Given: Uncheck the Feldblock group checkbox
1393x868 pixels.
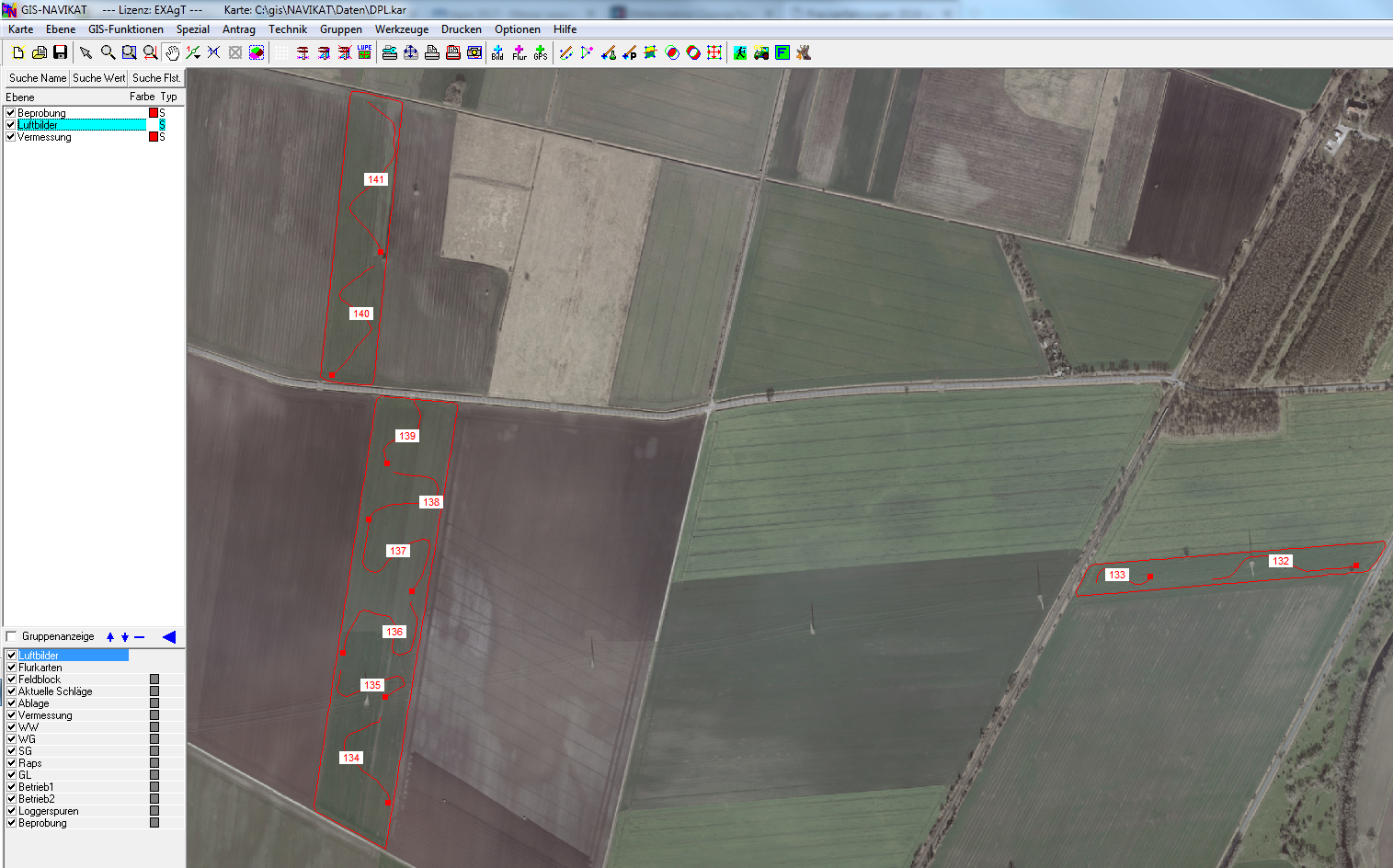Looking at the screenshot, I should click(12, 680).
